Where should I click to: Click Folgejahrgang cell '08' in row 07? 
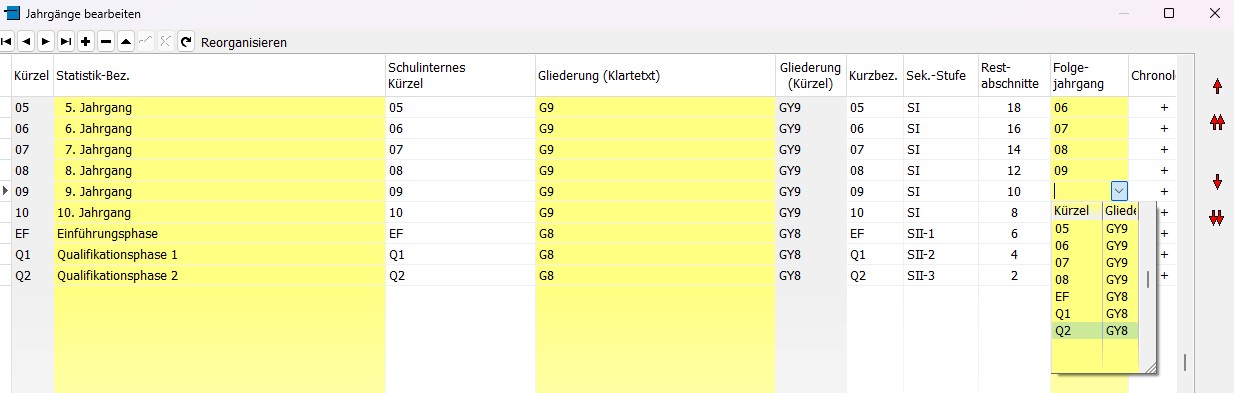1089,149
